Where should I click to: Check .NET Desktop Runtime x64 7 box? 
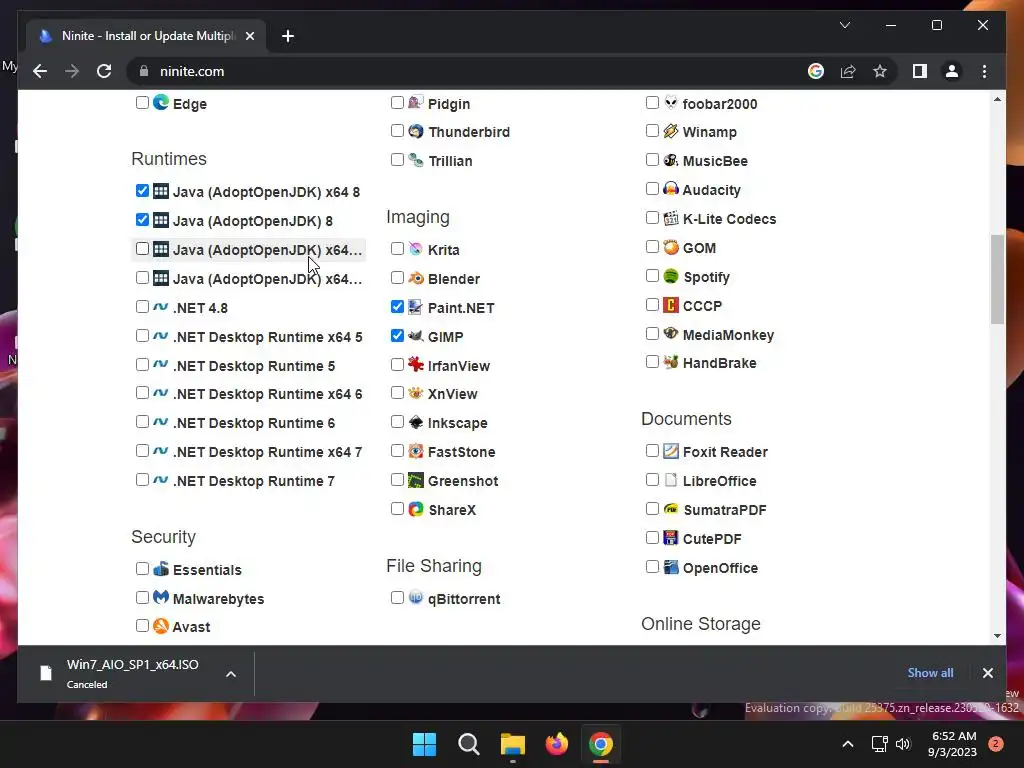[142, 451]
